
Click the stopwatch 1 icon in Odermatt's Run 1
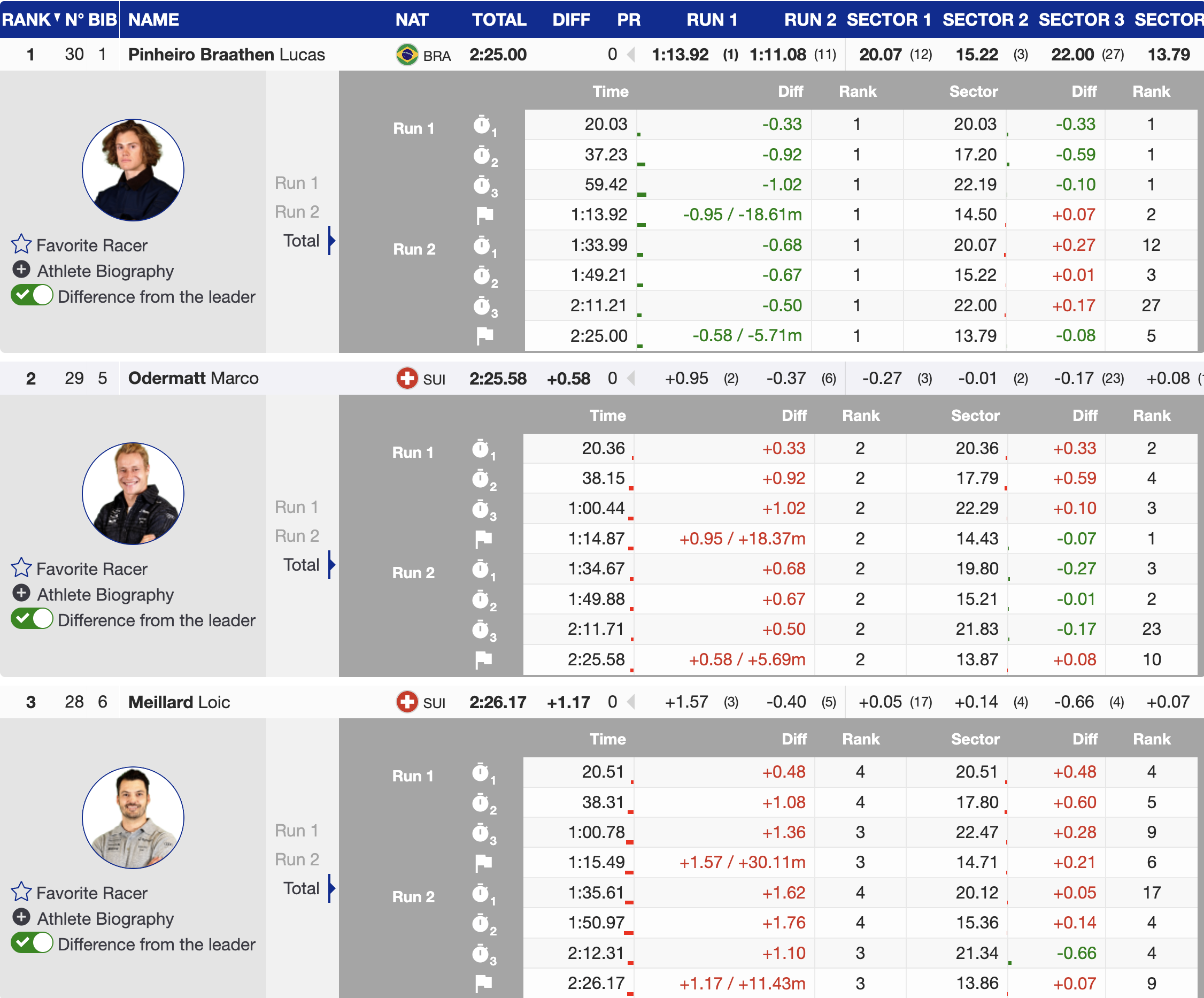481,449
